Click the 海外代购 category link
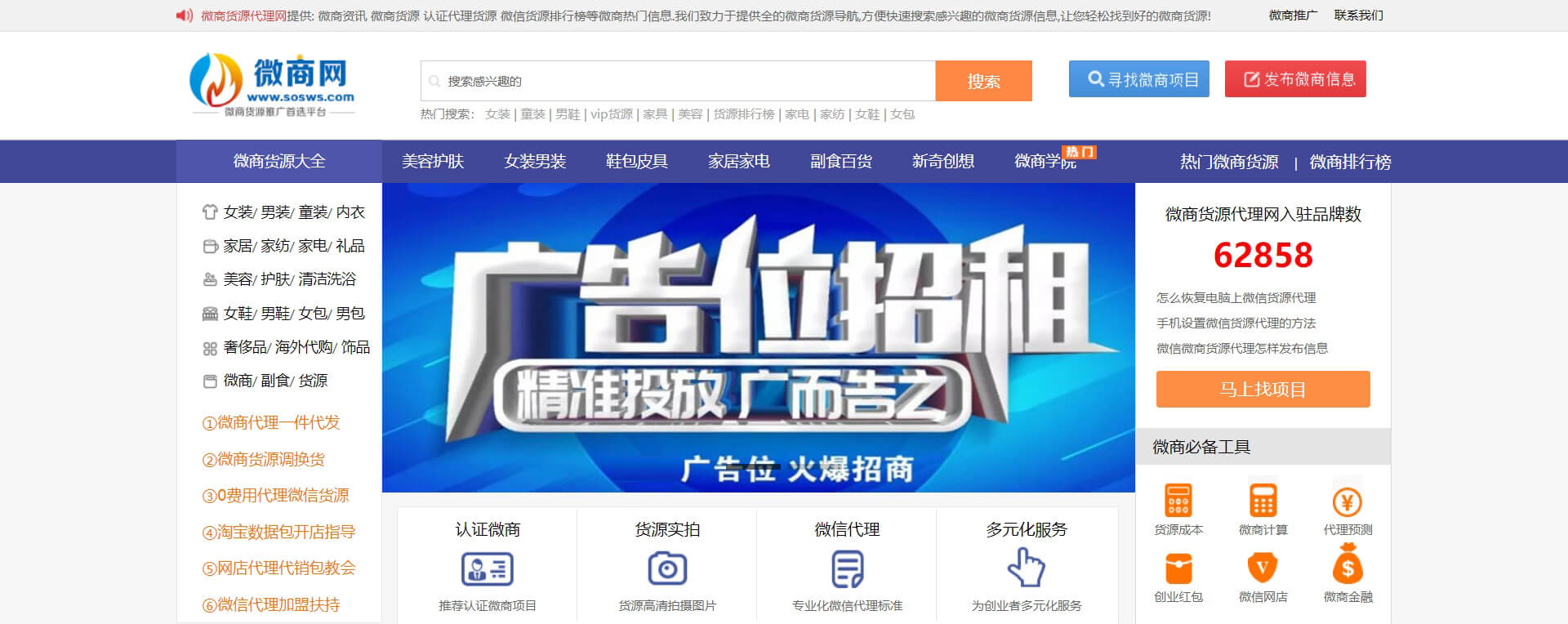The image size is (1568, 624). (x=303, y=347)
